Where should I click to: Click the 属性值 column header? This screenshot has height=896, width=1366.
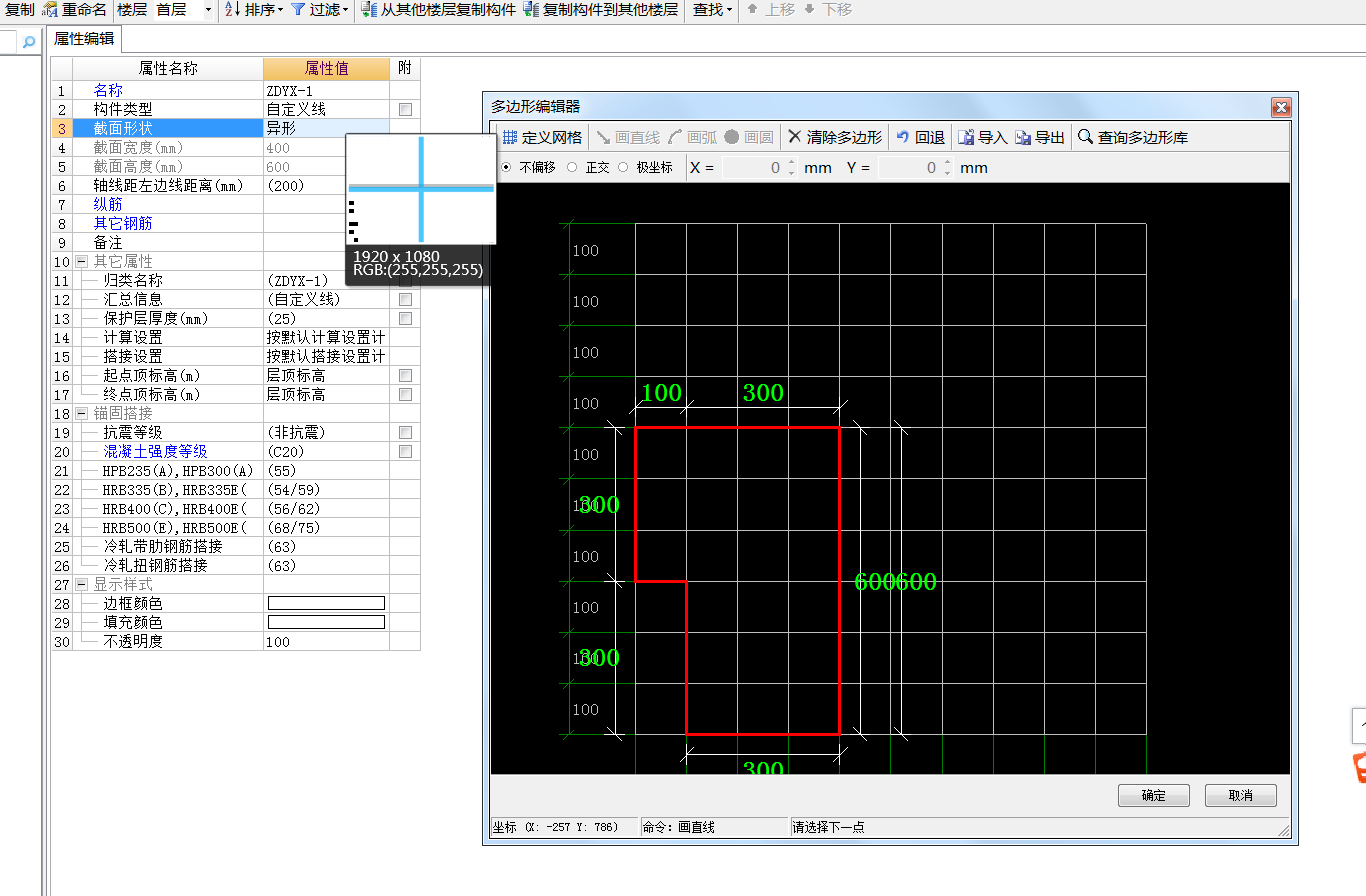(x=326, y=68)
